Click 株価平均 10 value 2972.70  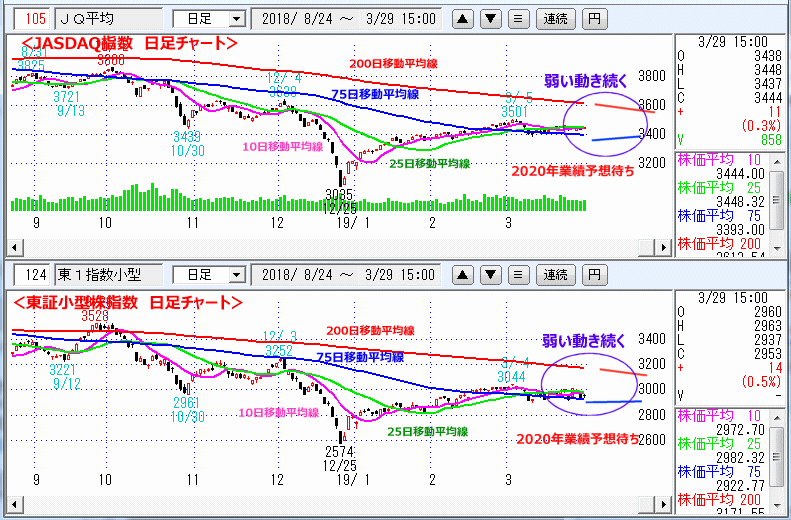[740, 430]
